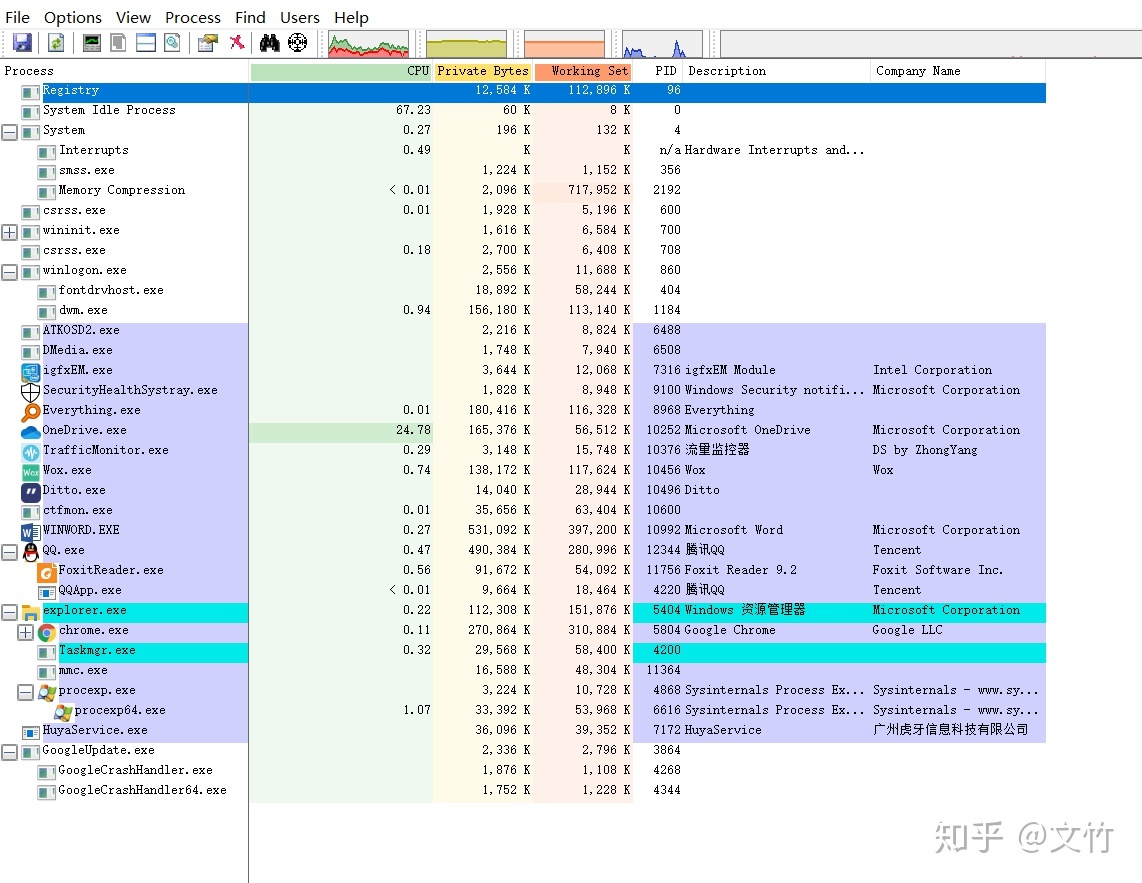Viewport: 1142px width, 883px height.
Task: Toggle the Show Process Tree icon
Action: [x=118, y=43]
